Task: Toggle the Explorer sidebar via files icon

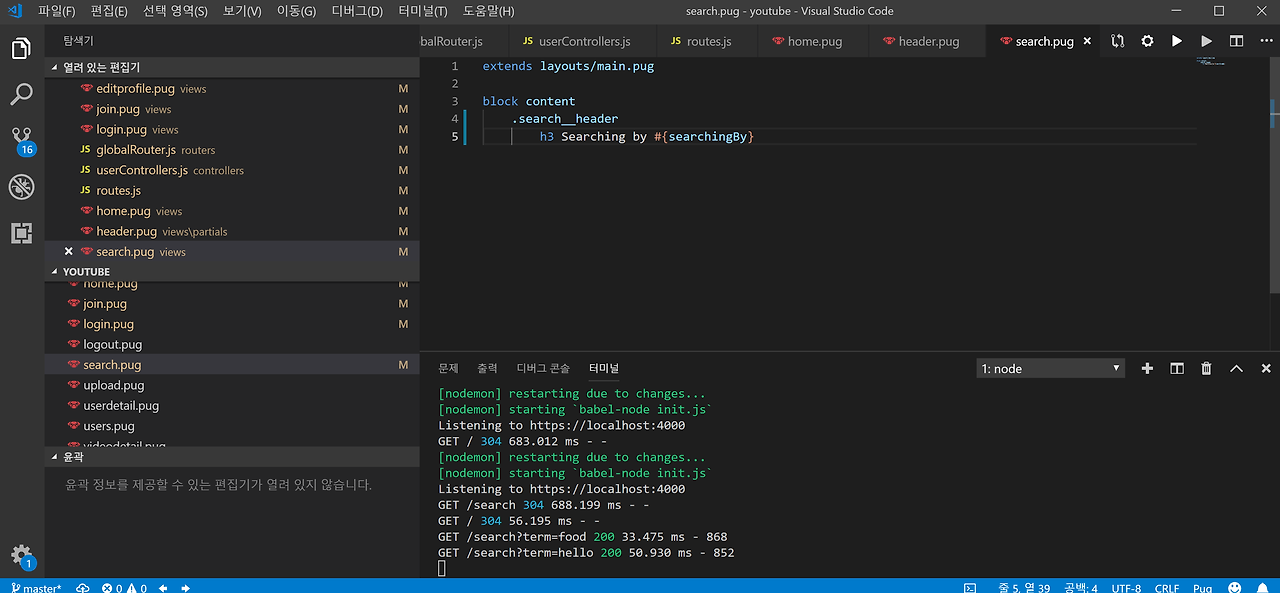Action: pos(21,49)
